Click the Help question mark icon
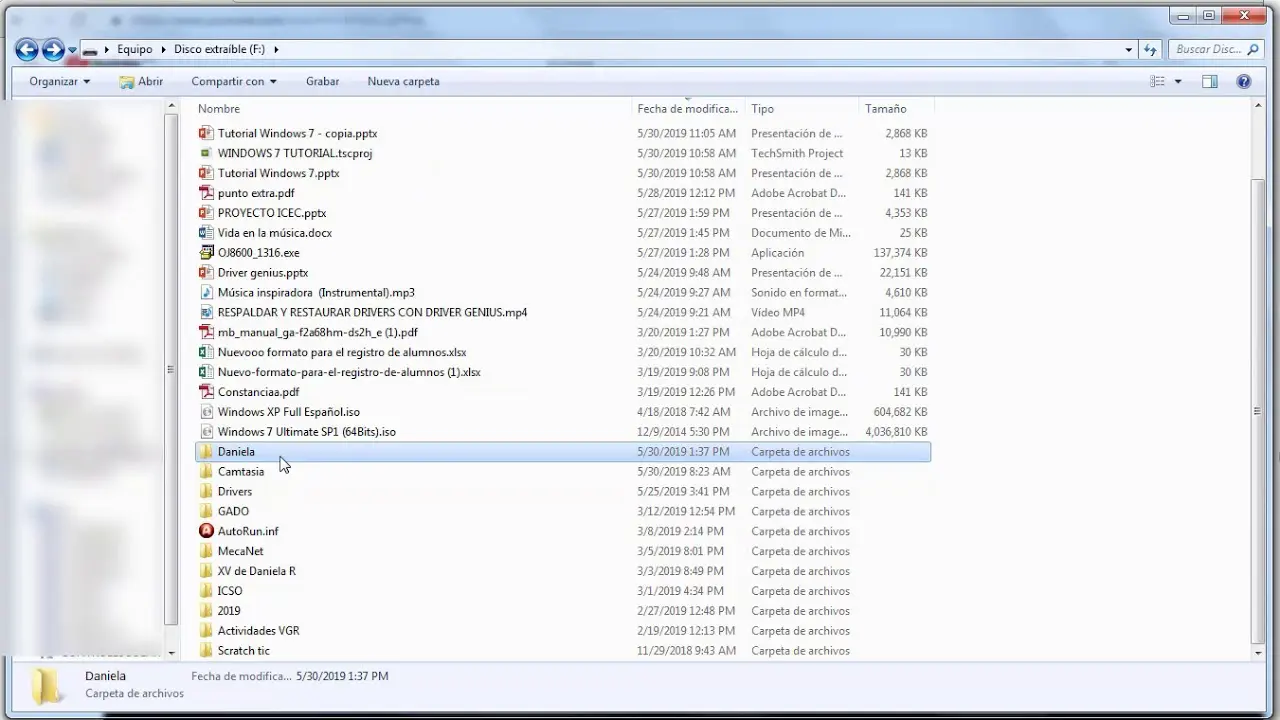This screenshot has height=720, width=1280. pos(1243,81)
